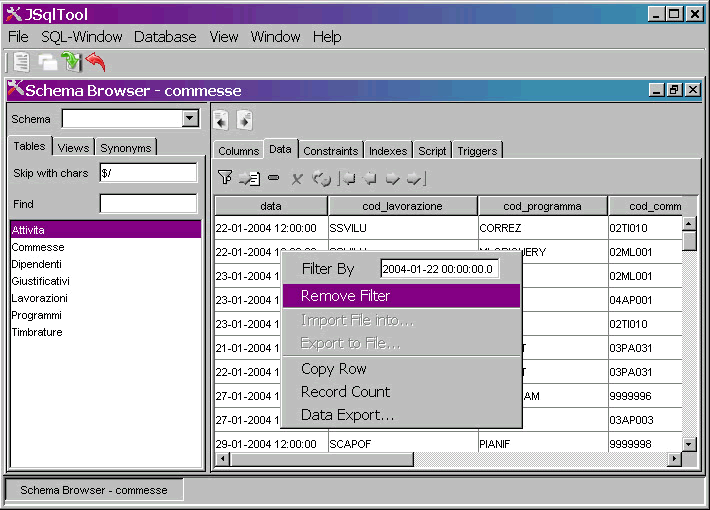The width and height of the screenshot is (710, 510).
Task: Click the previous table page-arrow icon
Action: click(x=221, y=120)
